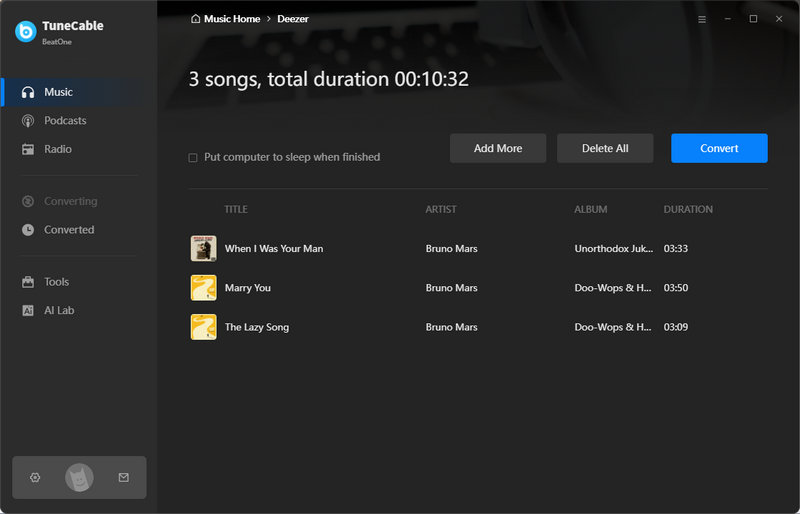Click the TITLE column header
This screenshot has width=800, height=514.
[x=236, y=209]
